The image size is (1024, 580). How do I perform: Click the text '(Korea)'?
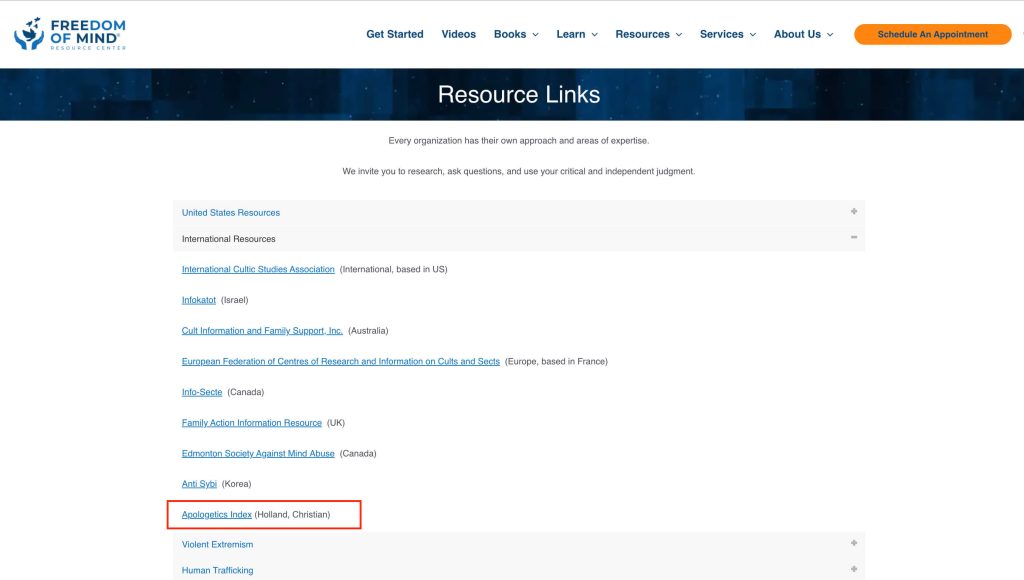[236, 484]
